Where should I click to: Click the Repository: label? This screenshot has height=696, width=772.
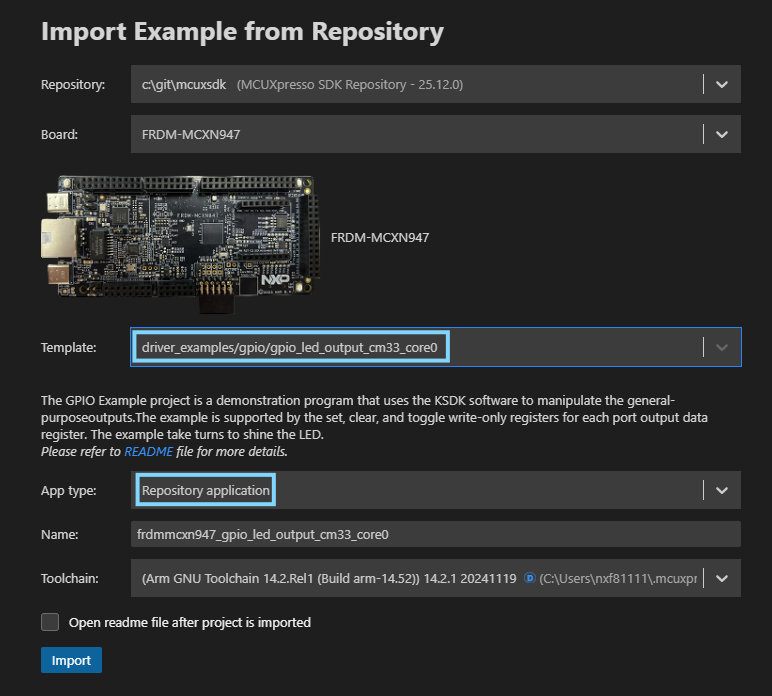pos(73,85)
